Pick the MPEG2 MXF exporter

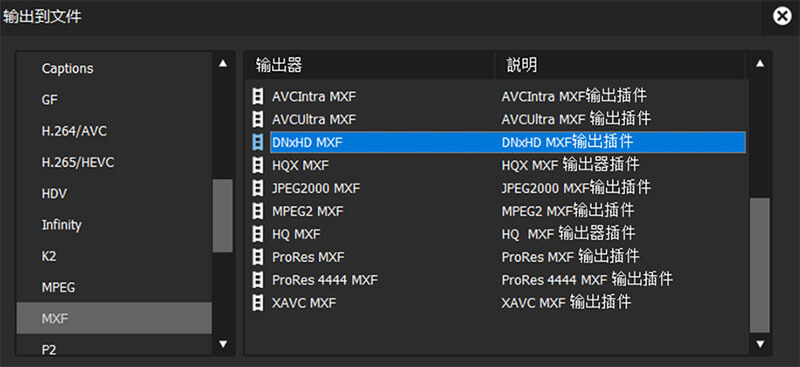click(x=308, y=211)
